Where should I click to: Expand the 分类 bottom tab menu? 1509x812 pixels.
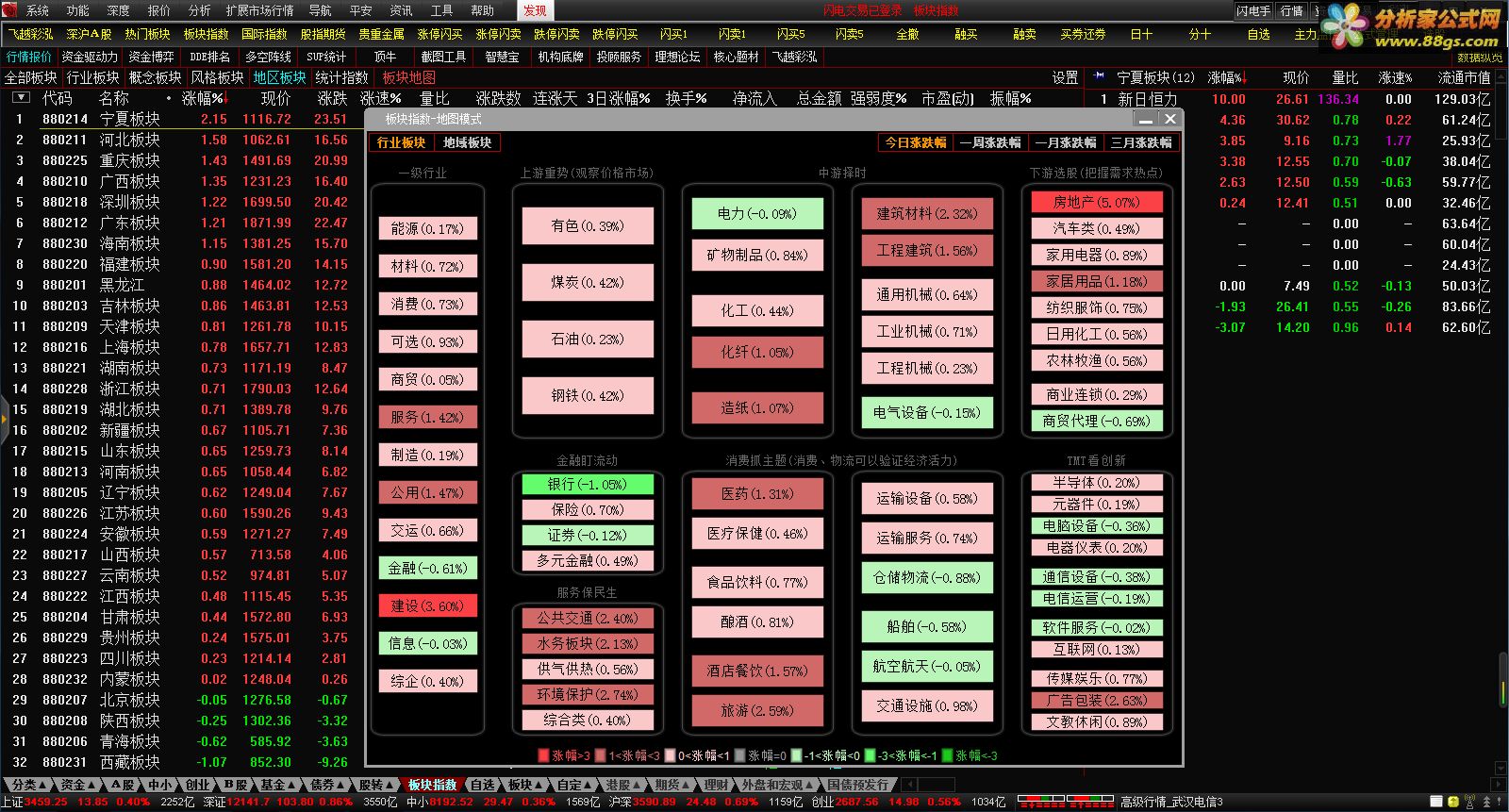click(x=28, y=785)
